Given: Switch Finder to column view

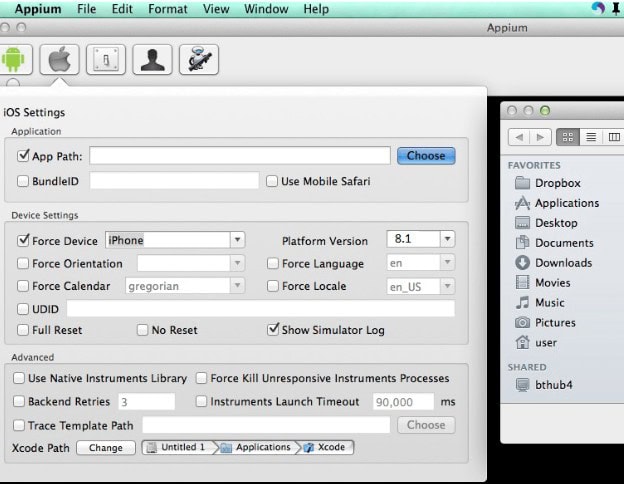Looking at the screenshot, I should (614, 137).
